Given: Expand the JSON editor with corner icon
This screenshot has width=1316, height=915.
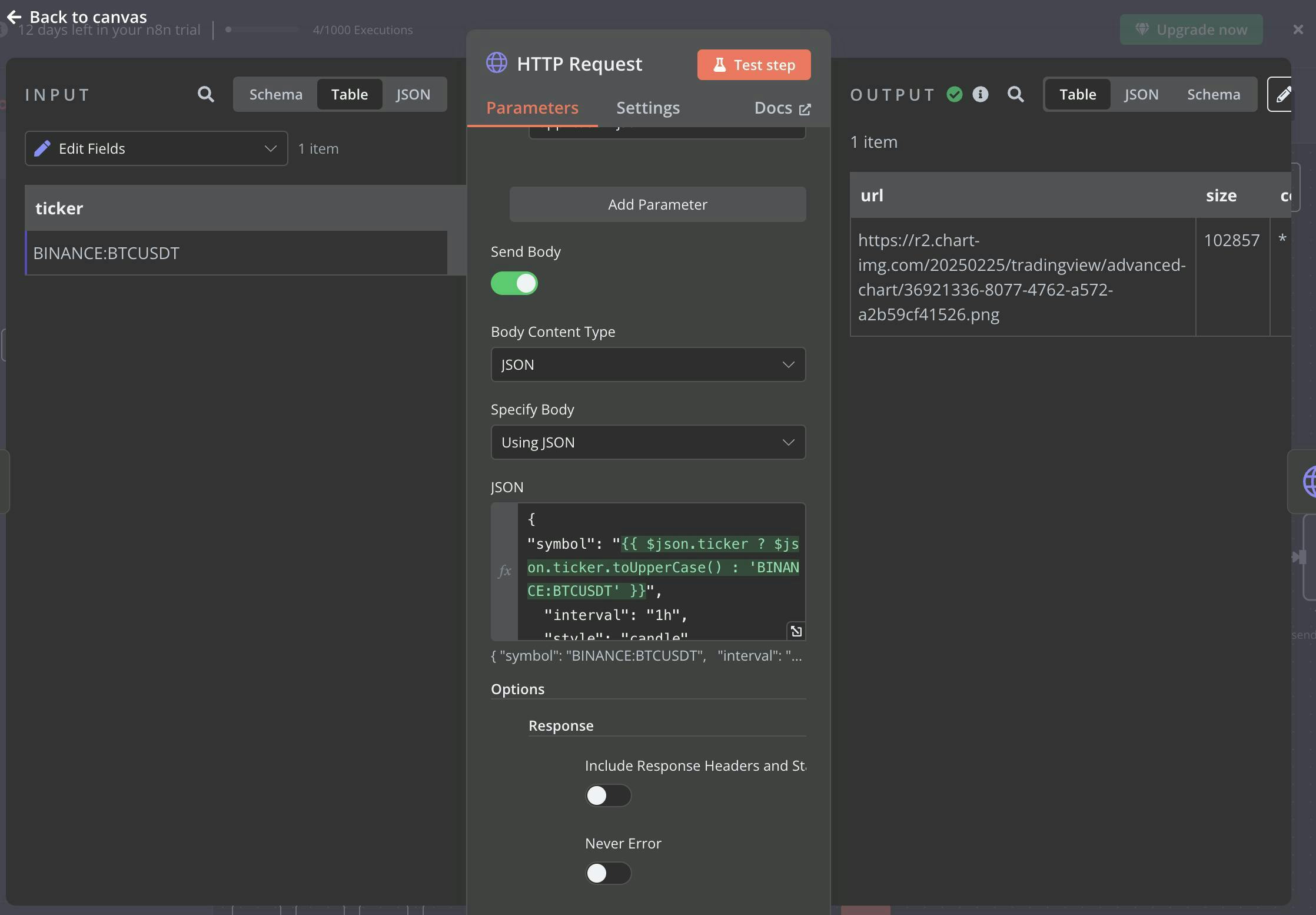Looking at the screenshot, I should (x=796, y=631).
